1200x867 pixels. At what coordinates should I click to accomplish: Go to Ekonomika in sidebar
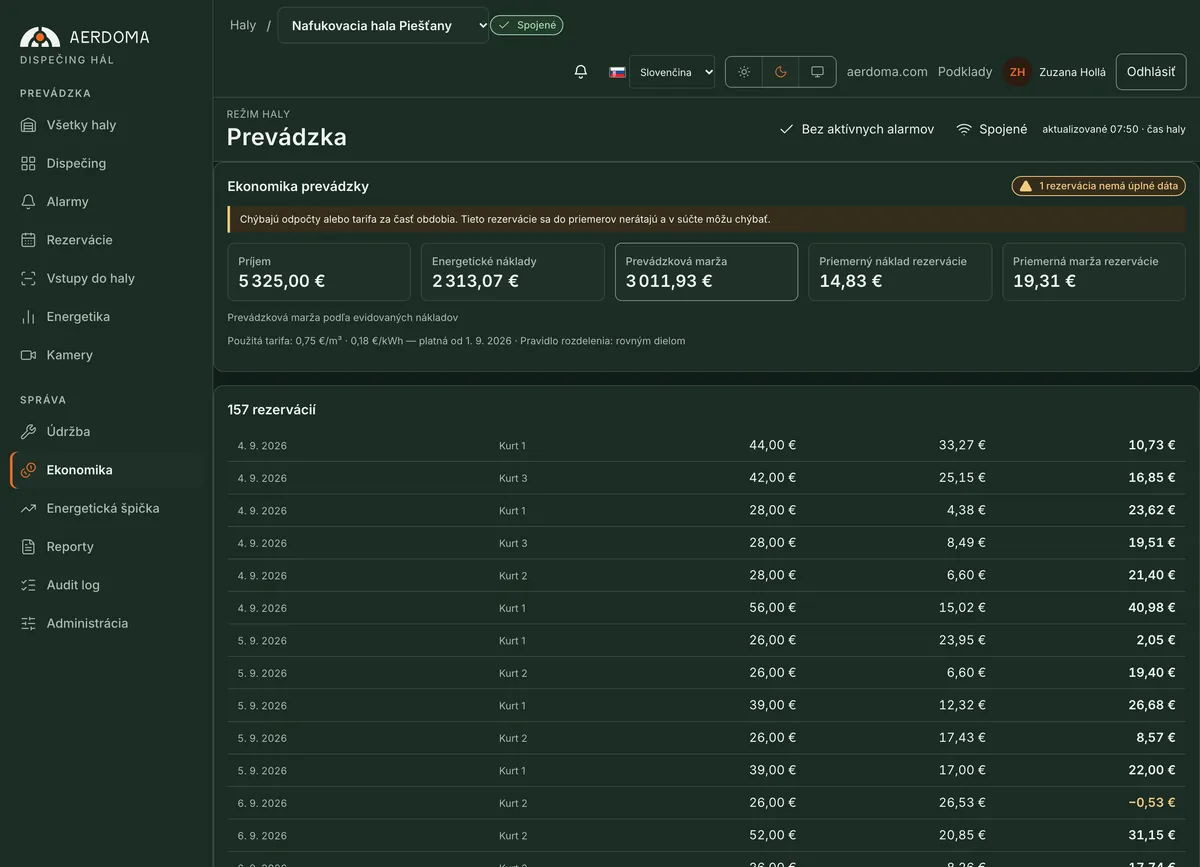pyautogui.click(x=107, y=470)
